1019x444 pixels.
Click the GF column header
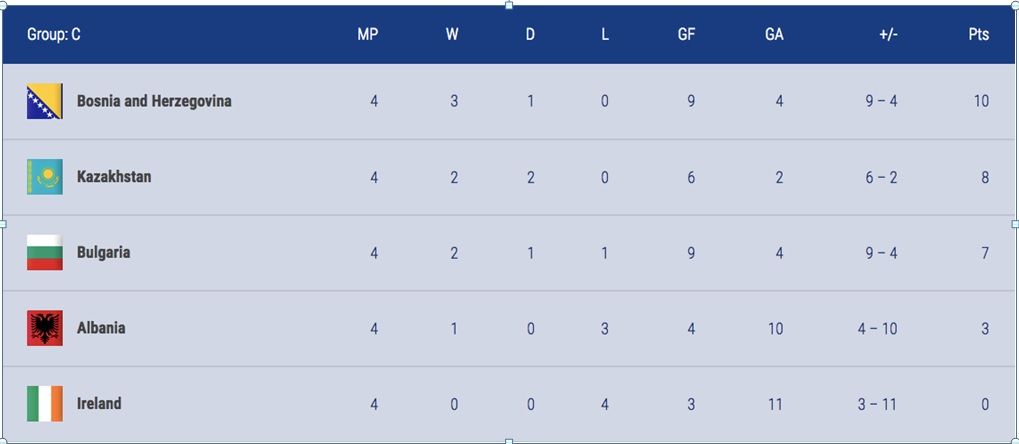(x=686, y=34)
